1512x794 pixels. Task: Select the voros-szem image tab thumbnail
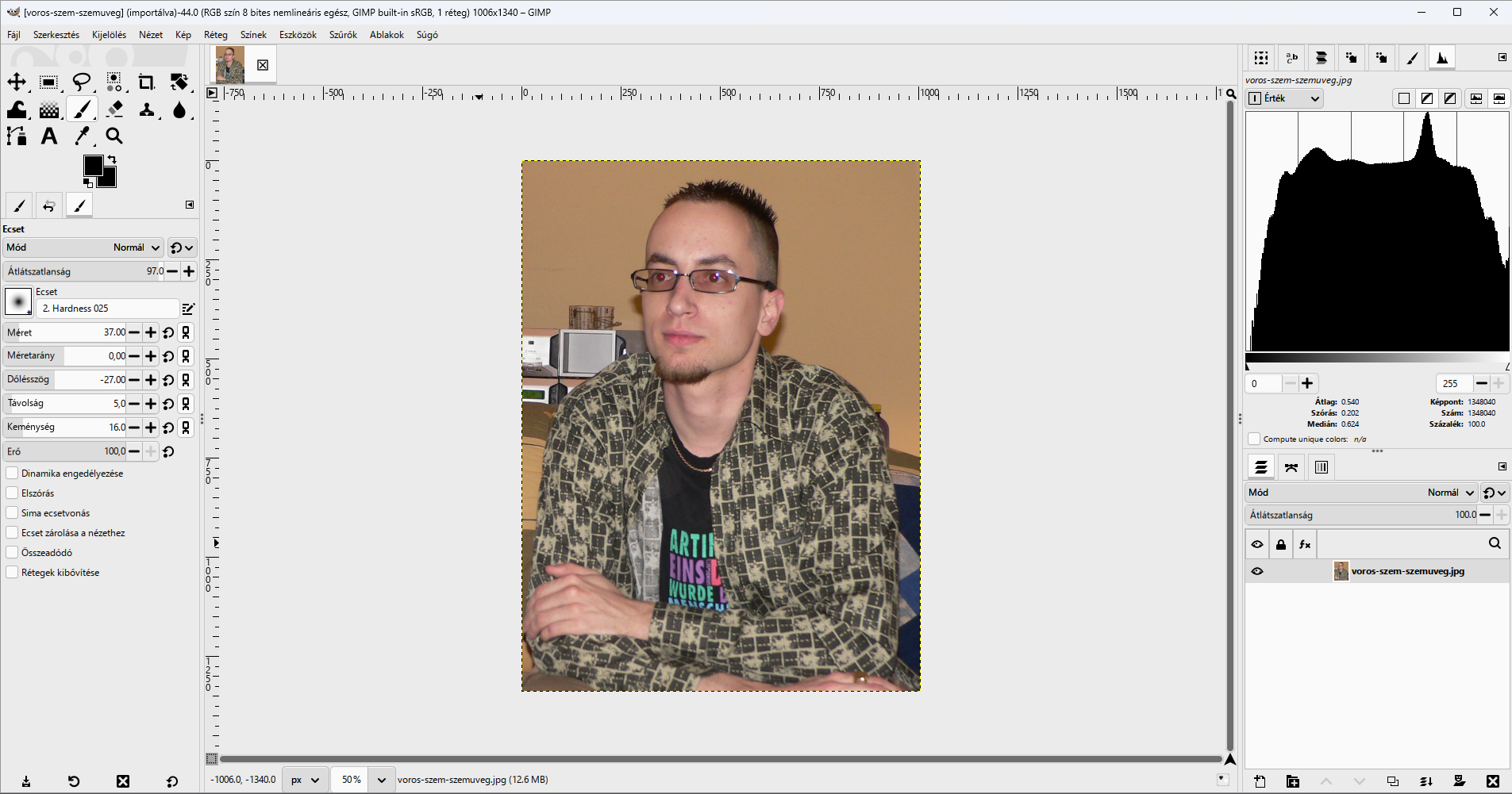(x=230, y=65)
